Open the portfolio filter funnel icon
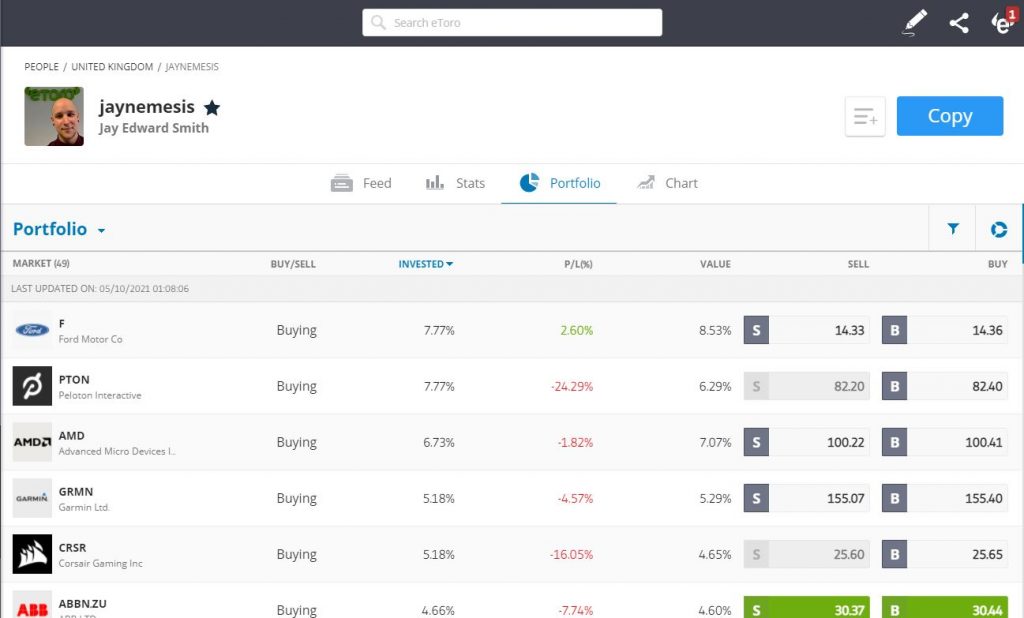1024x618 pixels. 953,229
